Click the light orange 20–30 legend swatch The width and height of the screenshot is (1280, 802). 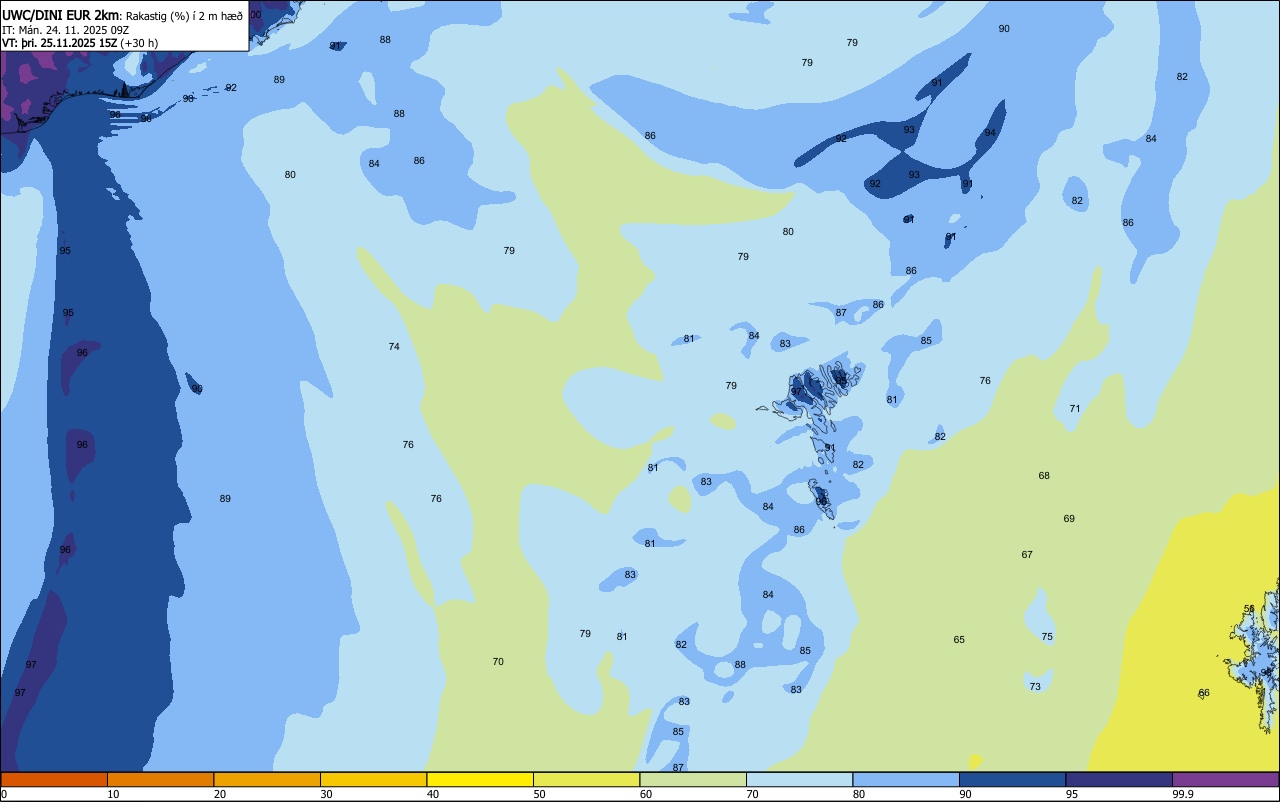(267, 779)
